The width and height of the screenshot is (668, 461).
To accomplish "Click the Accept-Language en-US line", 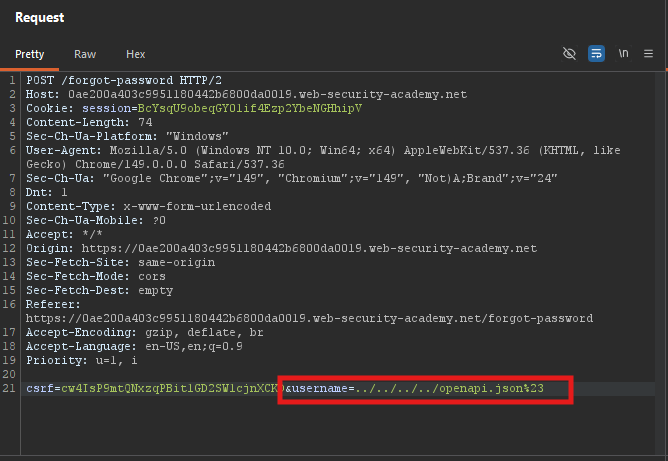I will [x=134, y=346].
